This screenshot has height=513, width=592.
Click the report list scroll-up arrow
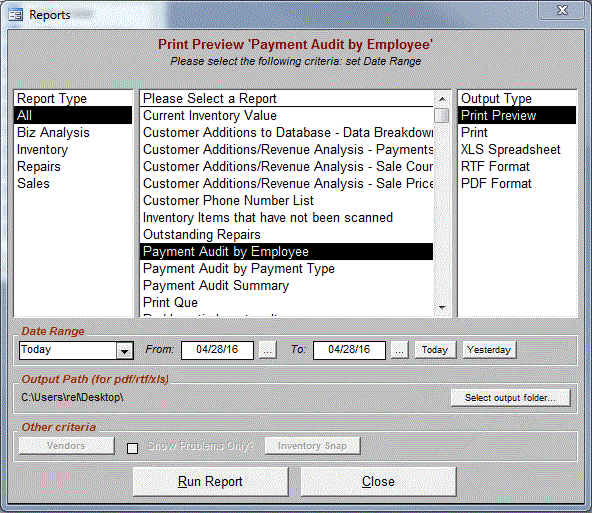click(442, 99)
